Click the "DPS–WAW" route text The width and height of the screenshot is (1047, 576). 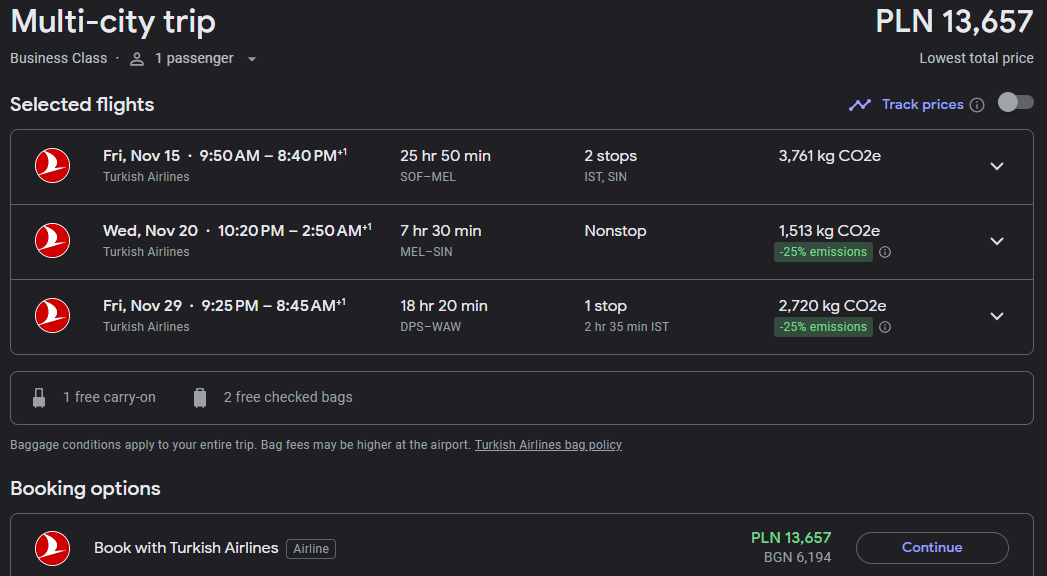coord(431,327)
